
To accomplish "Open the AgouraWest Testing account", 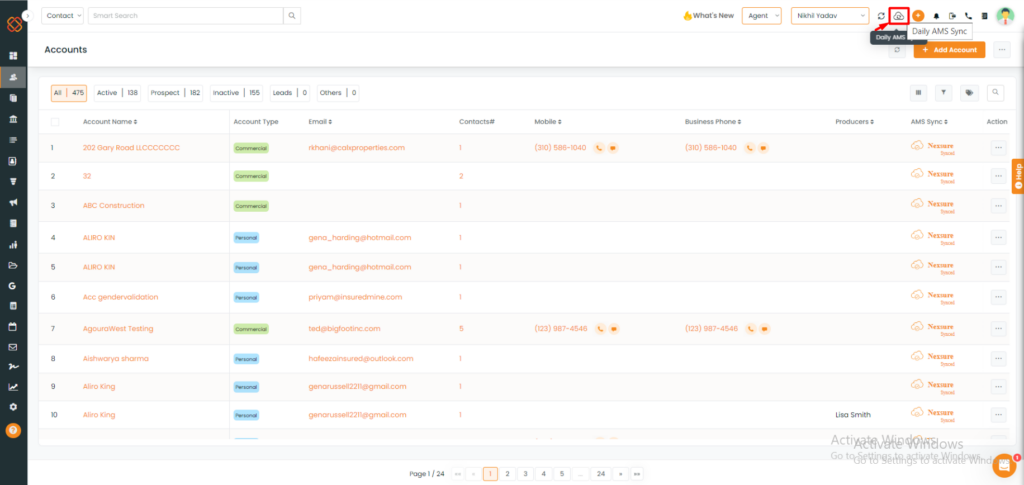I will point(118,329).
